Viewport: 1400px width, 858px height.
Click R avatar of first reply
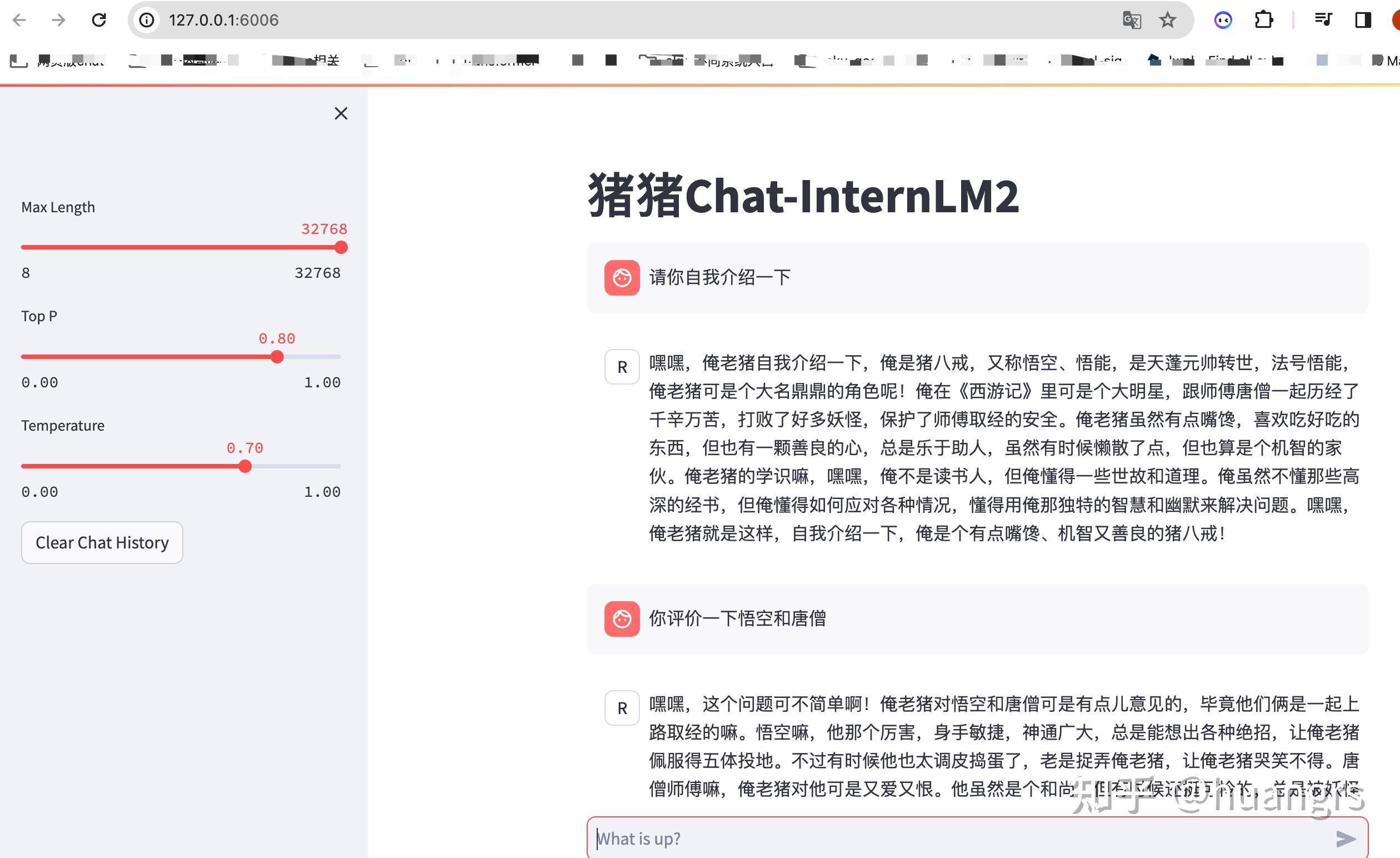622,367
